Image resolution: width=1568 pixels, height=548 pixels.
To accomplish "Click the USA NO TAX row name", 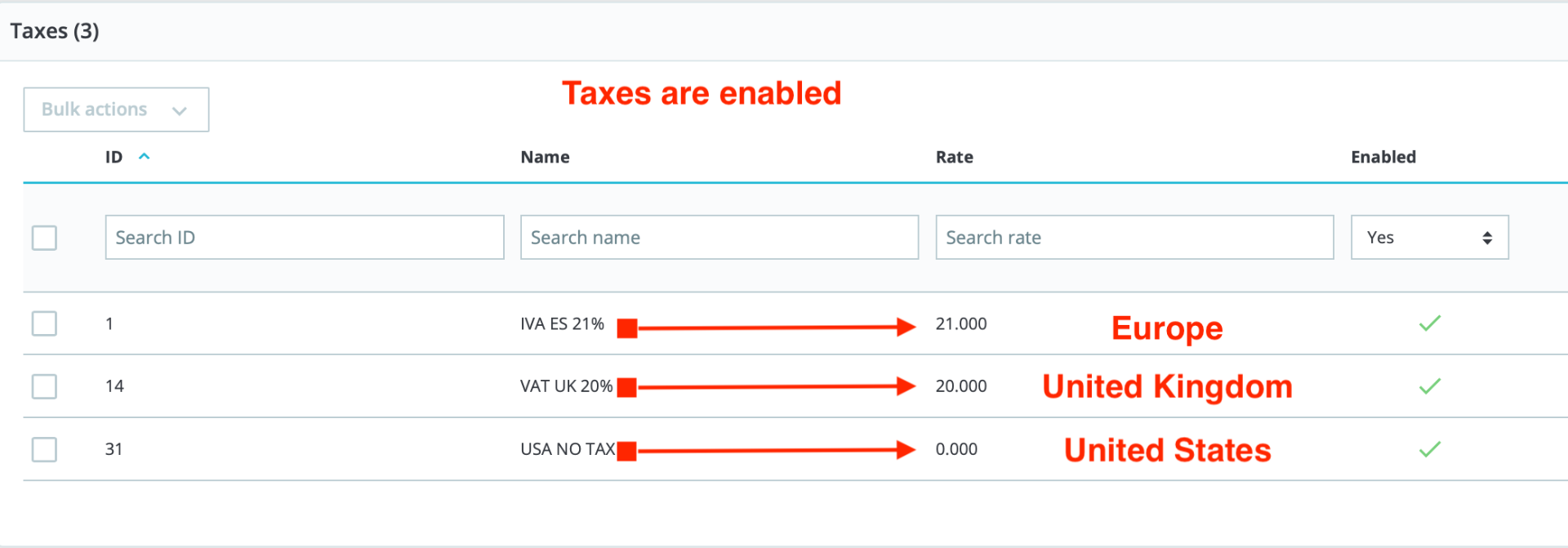I will 568,449.
